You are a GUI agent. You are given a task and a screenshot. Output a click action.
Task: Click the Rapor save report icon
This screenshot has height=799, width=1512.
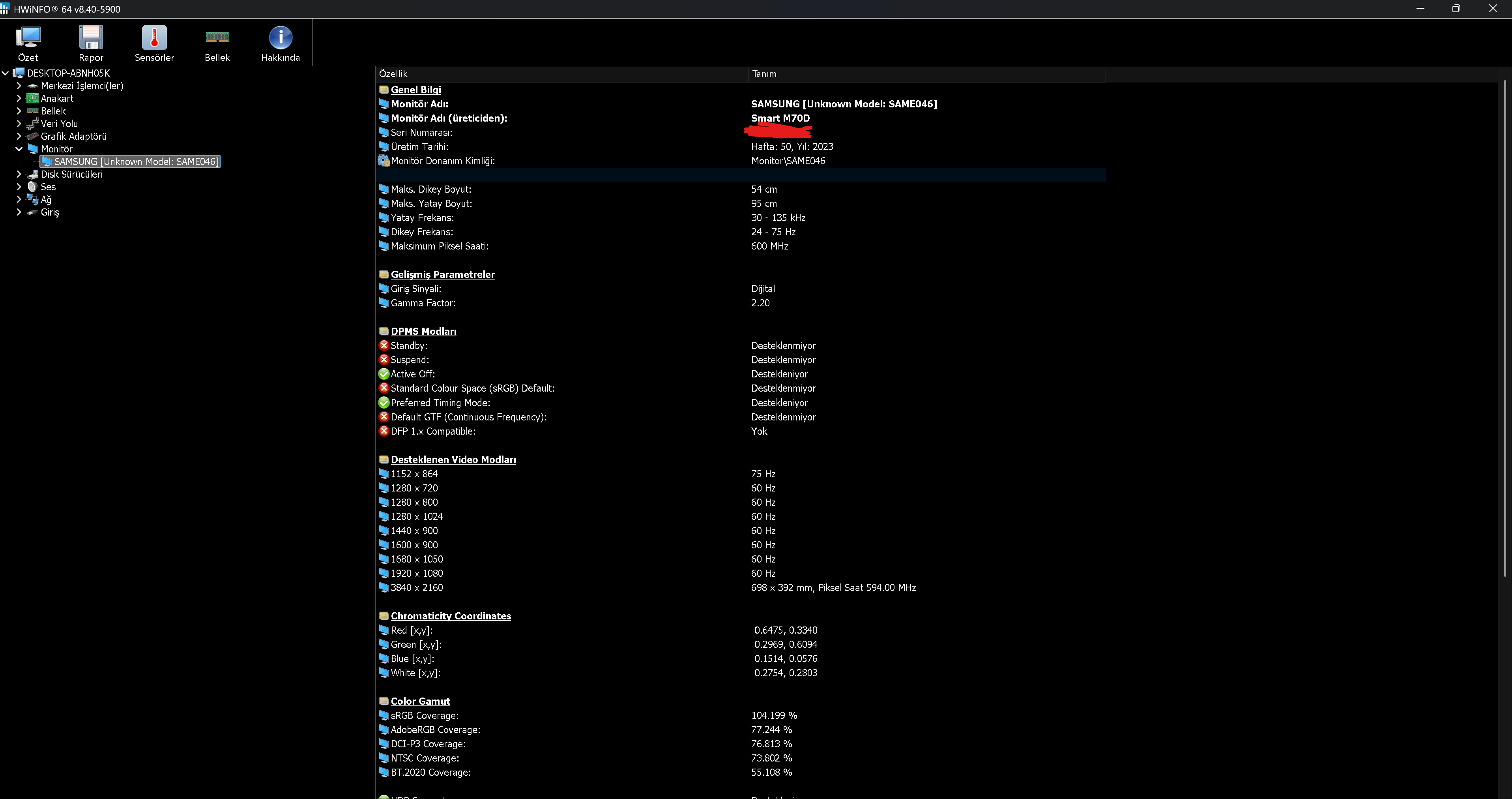91,38
